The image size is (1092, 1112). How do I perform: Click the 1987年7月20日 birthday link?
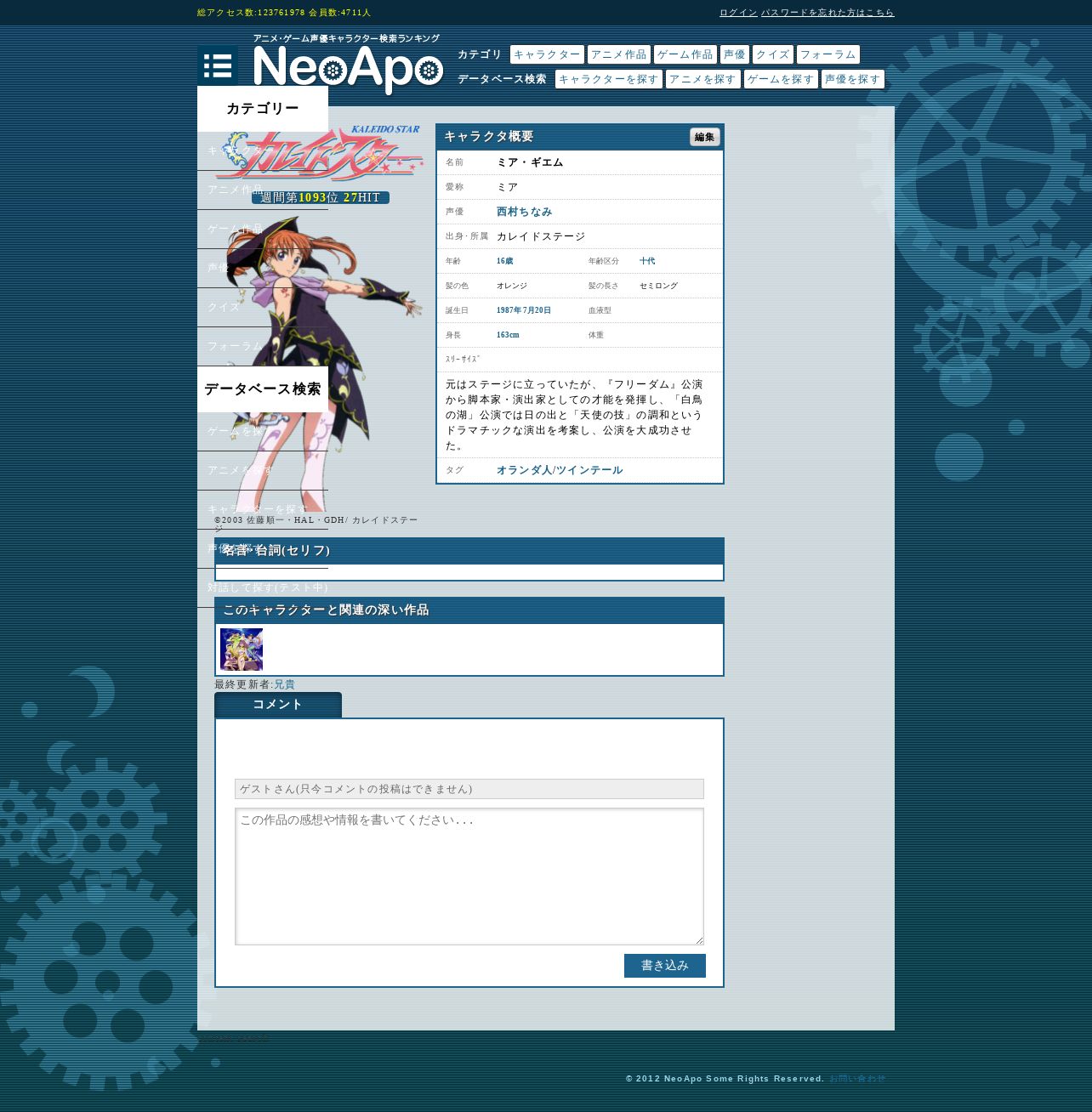coord(524,310)
